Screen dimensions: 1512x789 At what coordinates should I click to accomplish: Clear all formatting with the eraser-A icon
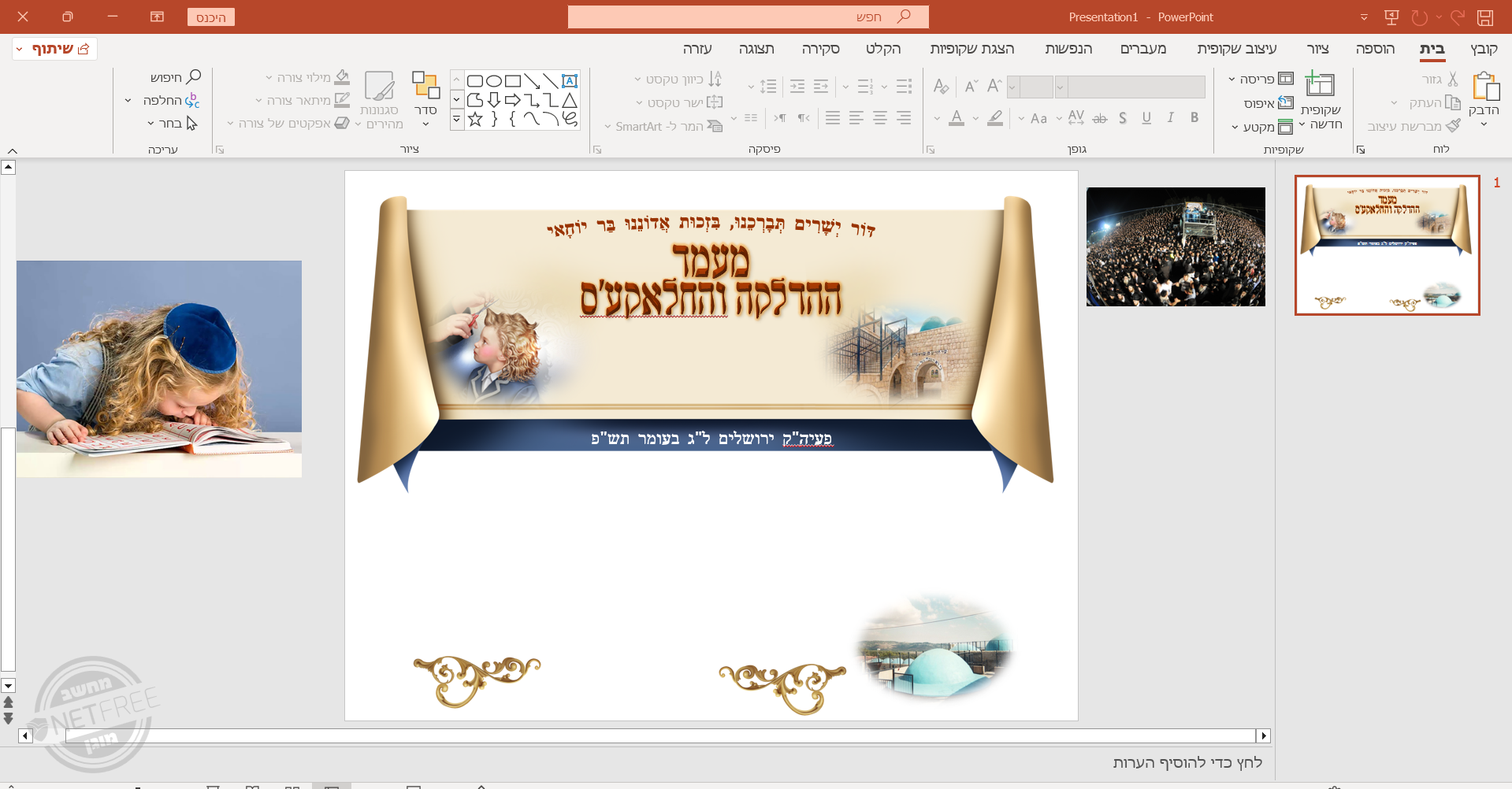(x=941, y=85)
